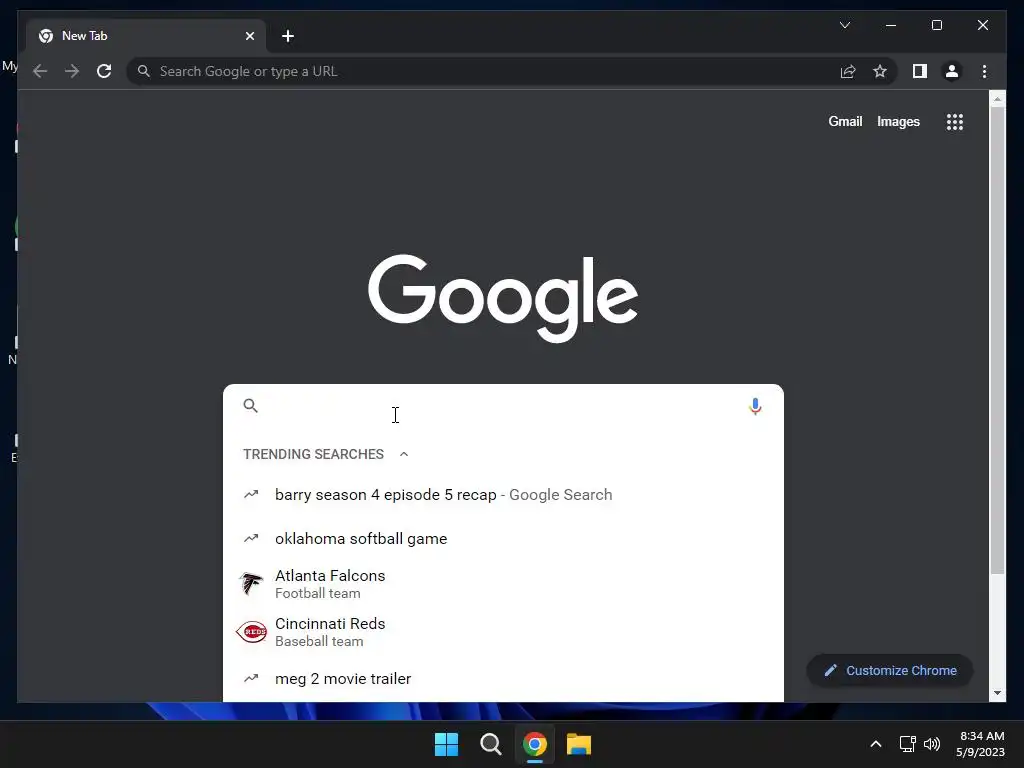Viewport: 1024px width, 768px height.
Task: Select meg 2 movie trailer suggestion
Action: coord(503,679)
